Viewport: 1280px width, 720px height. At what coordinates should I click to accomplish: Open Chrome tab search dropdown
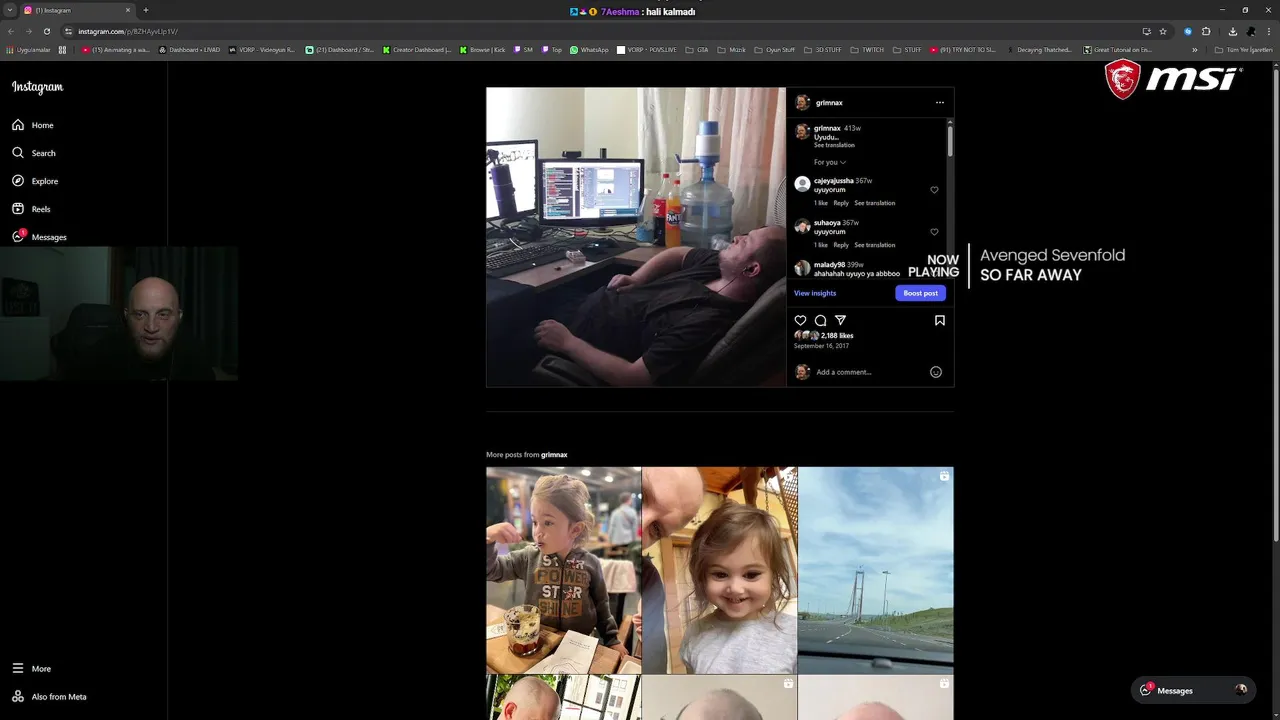pos(9,10)
